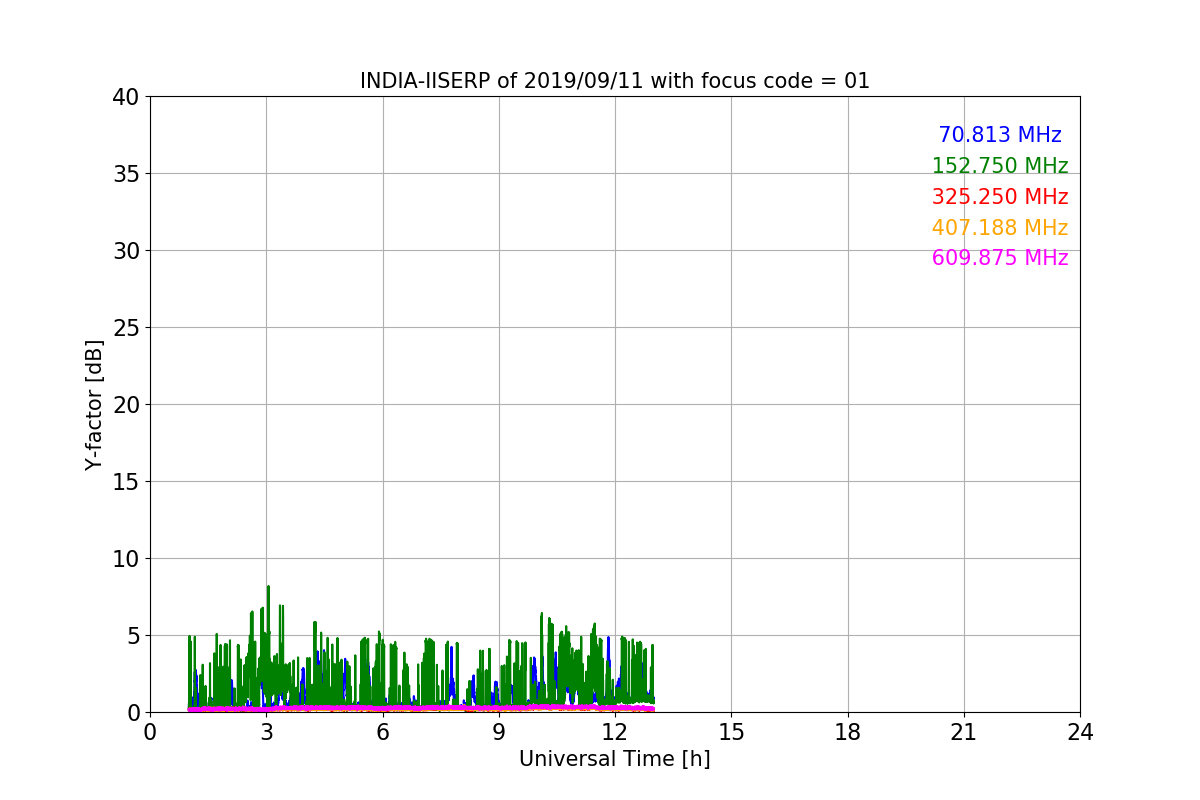Click y-axis tick label 30
Viewport: 1200px width, 800px height.
point(126,251)
